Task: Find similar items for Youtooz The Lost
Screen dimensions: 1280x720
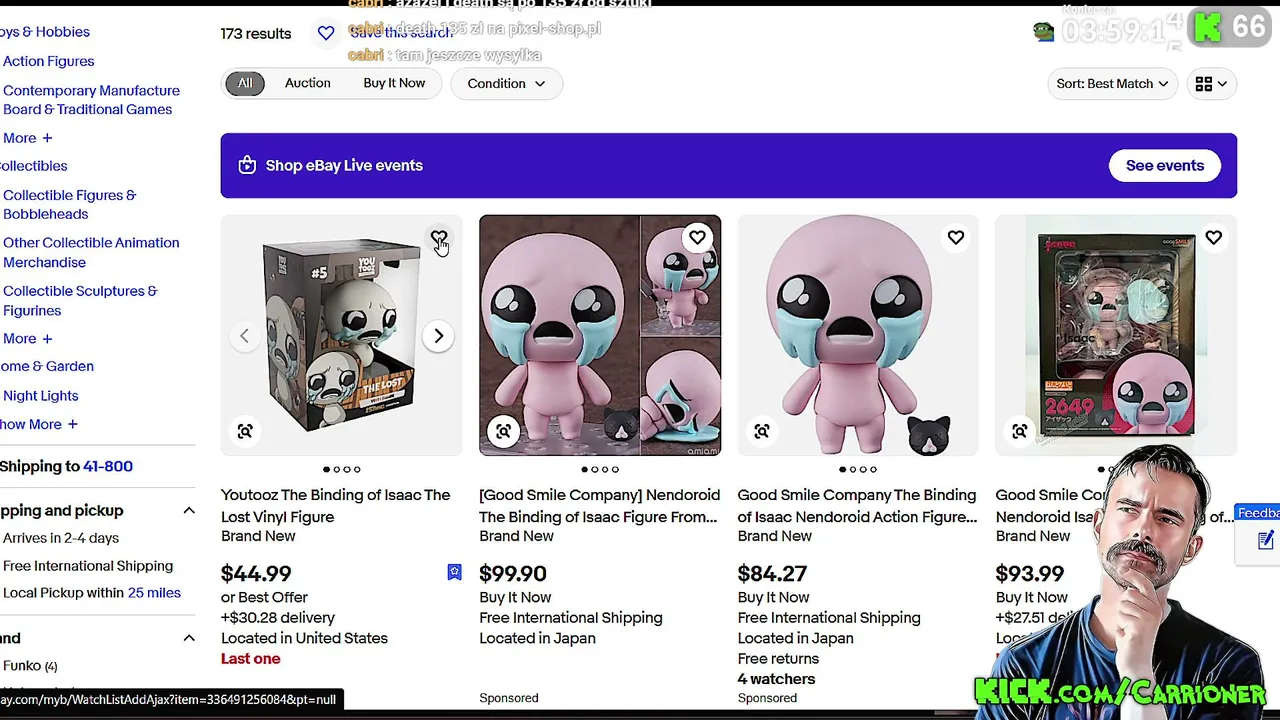Action: coord(245,431)
